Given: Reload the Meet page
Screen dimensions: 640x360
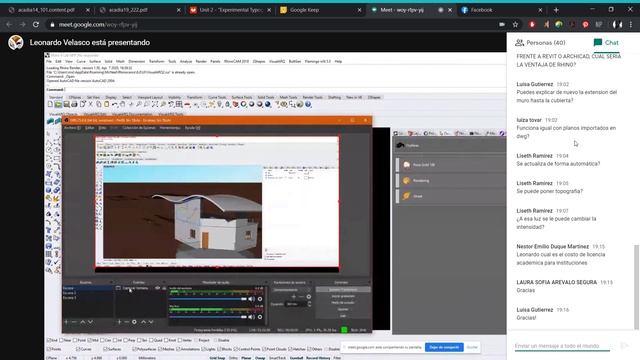Looking at the screenshot, I should [36, 24].
